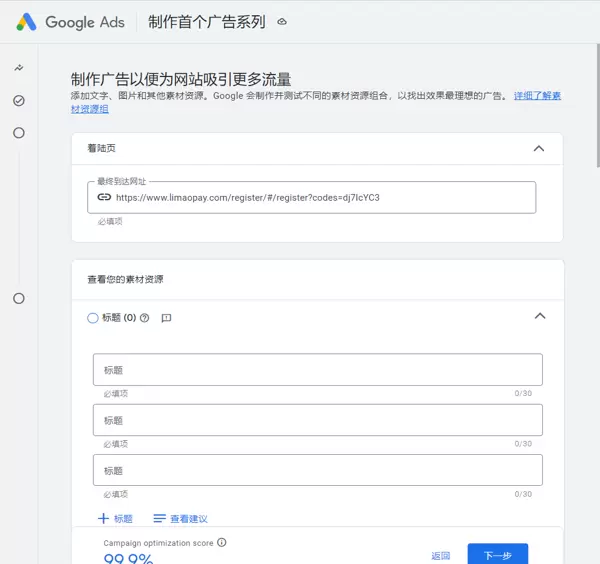Click the link icon in URL field
Image resolution: width=600 pixels, height=564 pixels.
point(104,198)
